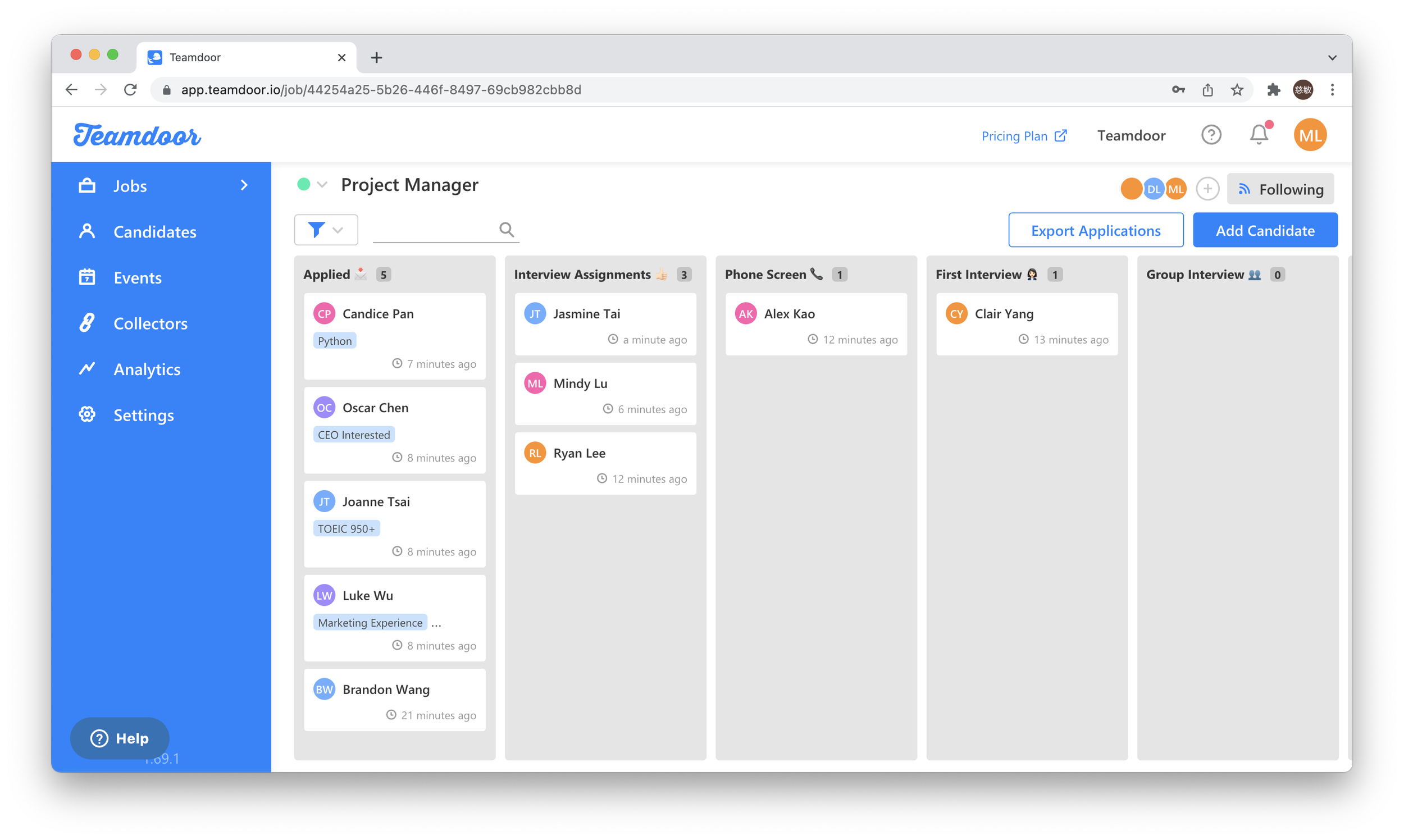Open the filter dropdown
1404x840 pixels.
pyautogui.click(x=326, y=230)
